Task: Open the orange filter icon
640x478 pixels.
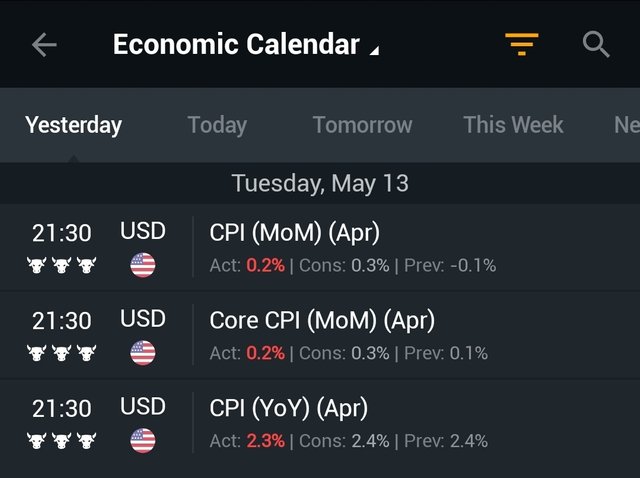Action: [x=522, y=44]
